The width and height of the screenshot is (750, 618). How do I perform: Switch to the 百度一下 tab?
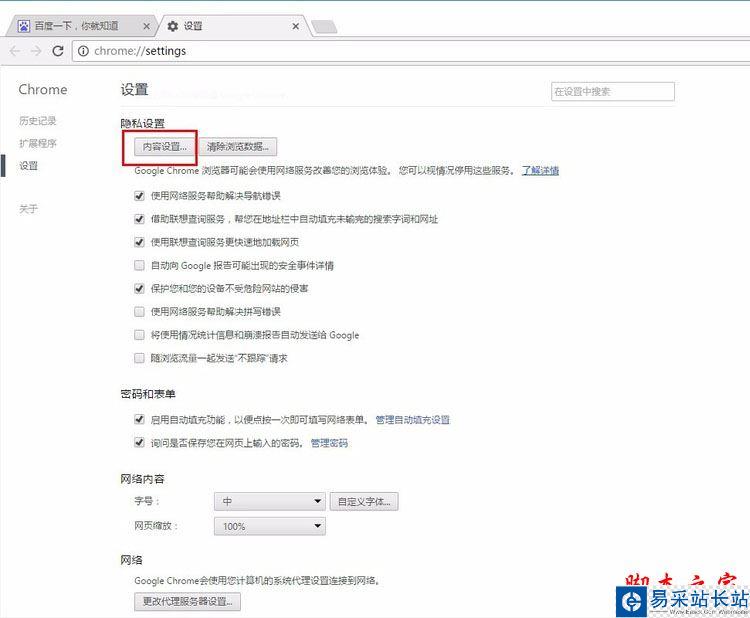click(80, 26)
